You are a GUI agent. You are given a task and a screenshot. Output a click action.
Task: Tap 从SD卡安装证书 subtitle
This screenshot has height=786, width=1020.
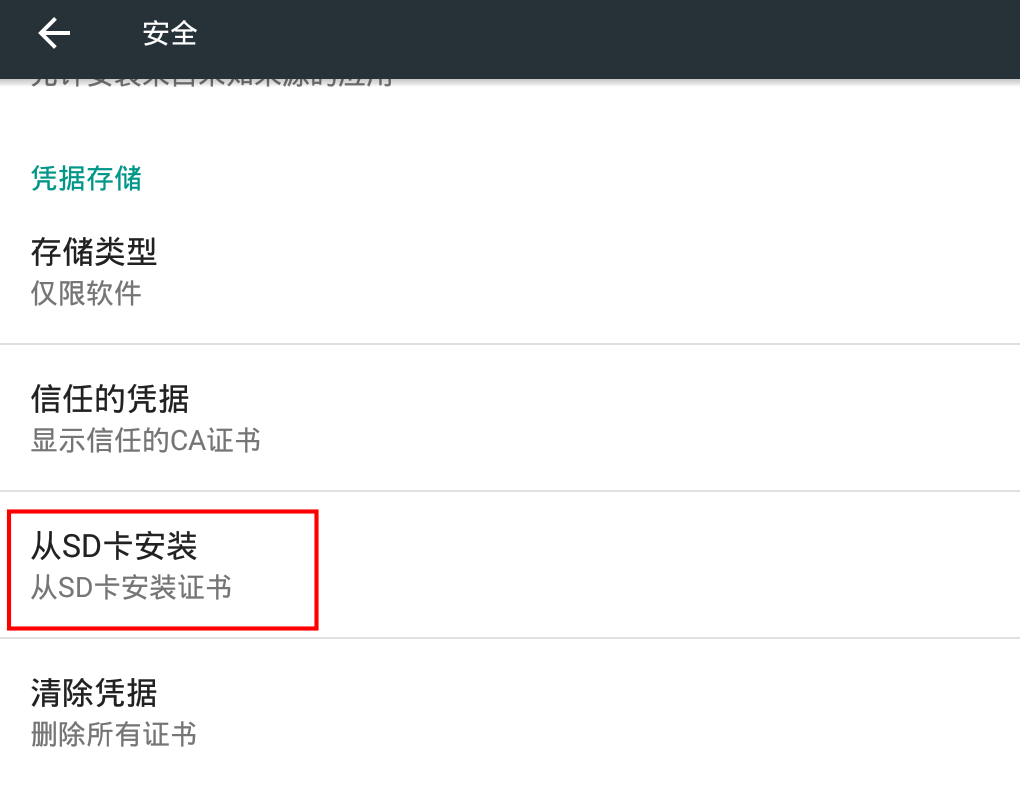(131, 588)
